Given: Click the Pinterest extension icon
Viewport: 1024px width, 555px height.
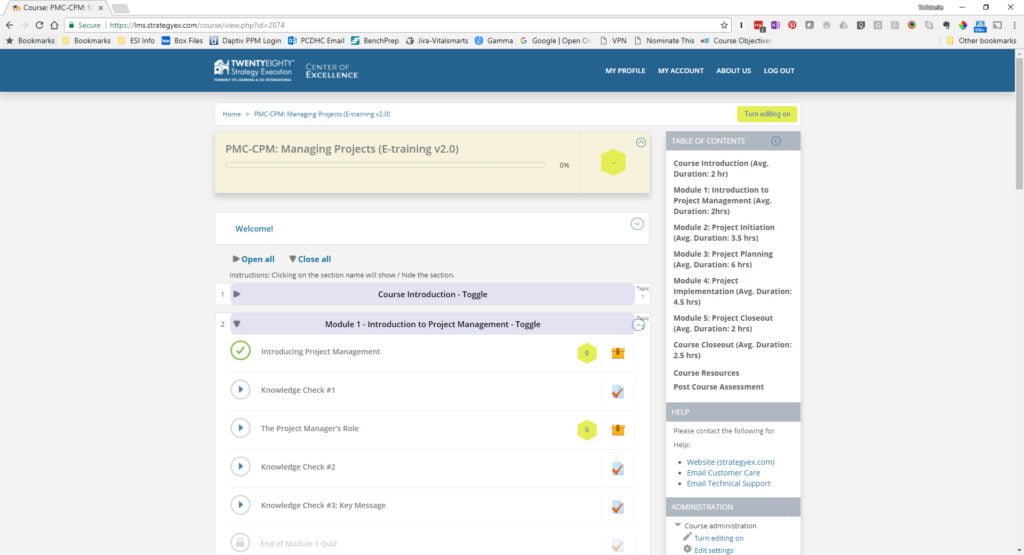Looking at the screenshot, I should click(x=792, y=25).
